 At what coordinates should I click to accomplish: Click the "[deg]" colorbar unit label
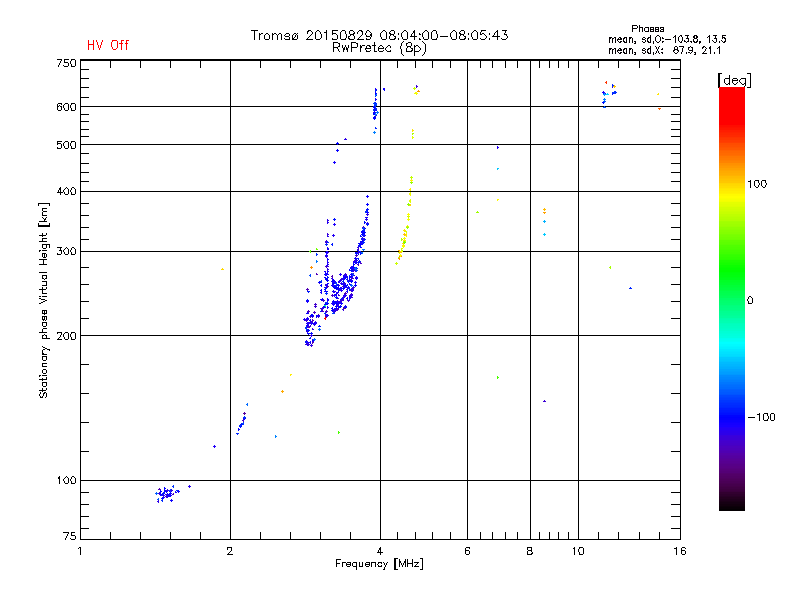tap(734, 80)
